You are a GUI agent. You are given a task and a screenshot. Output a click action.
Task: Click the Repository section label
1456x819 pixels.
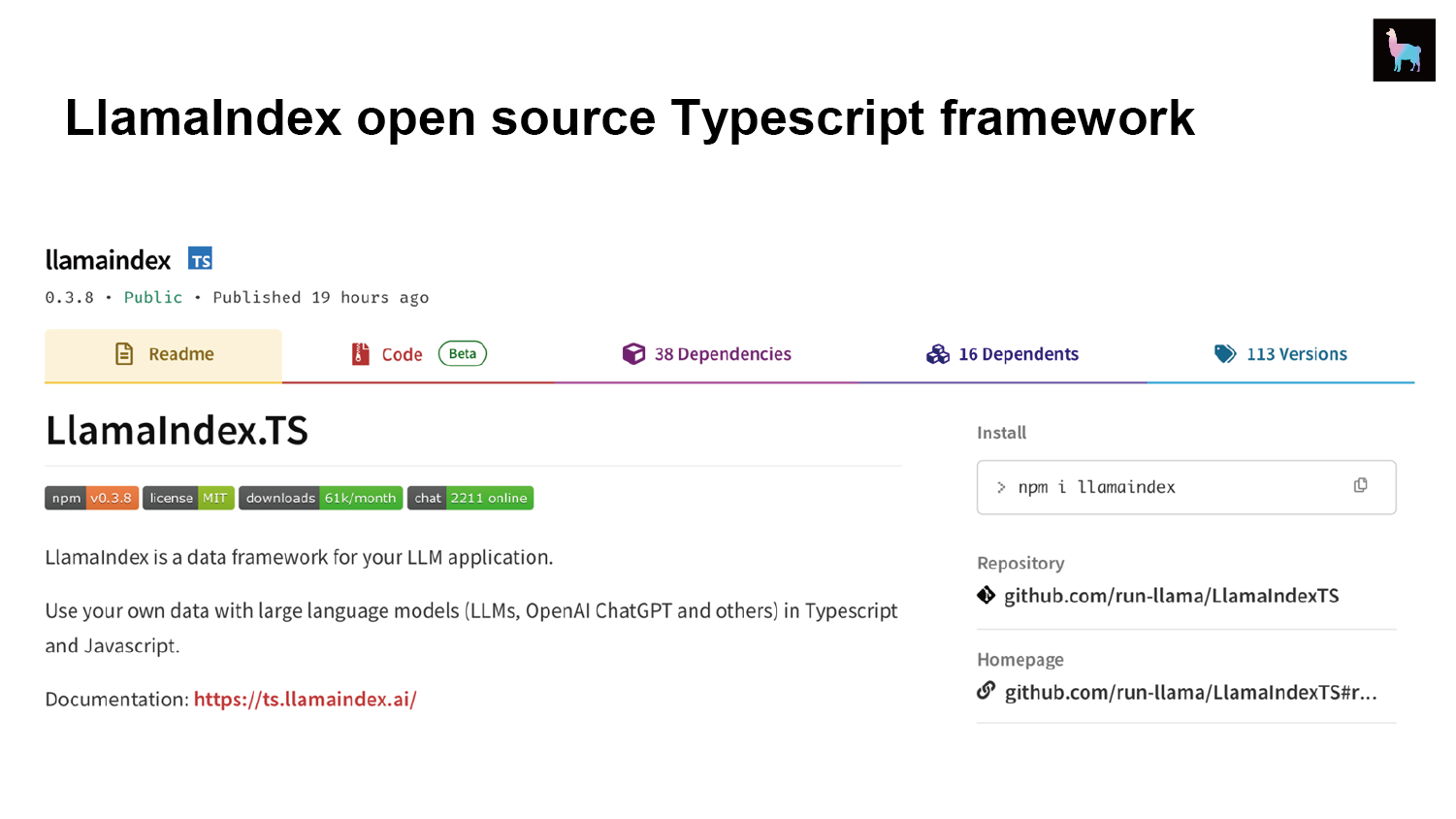click(1020, 563)
